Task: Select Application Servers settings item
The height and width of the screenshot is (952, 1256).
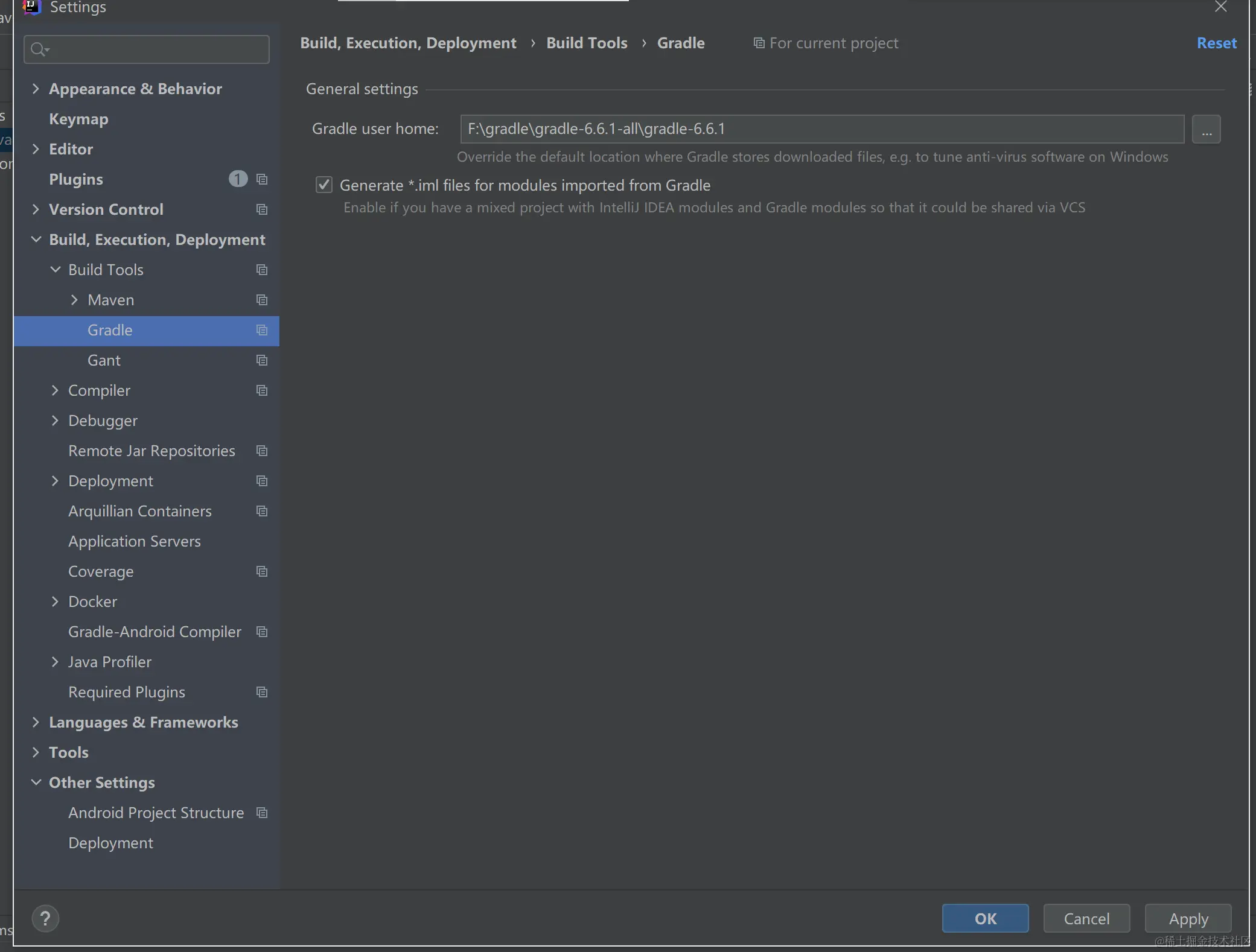Action: click(x=134, y=541)
